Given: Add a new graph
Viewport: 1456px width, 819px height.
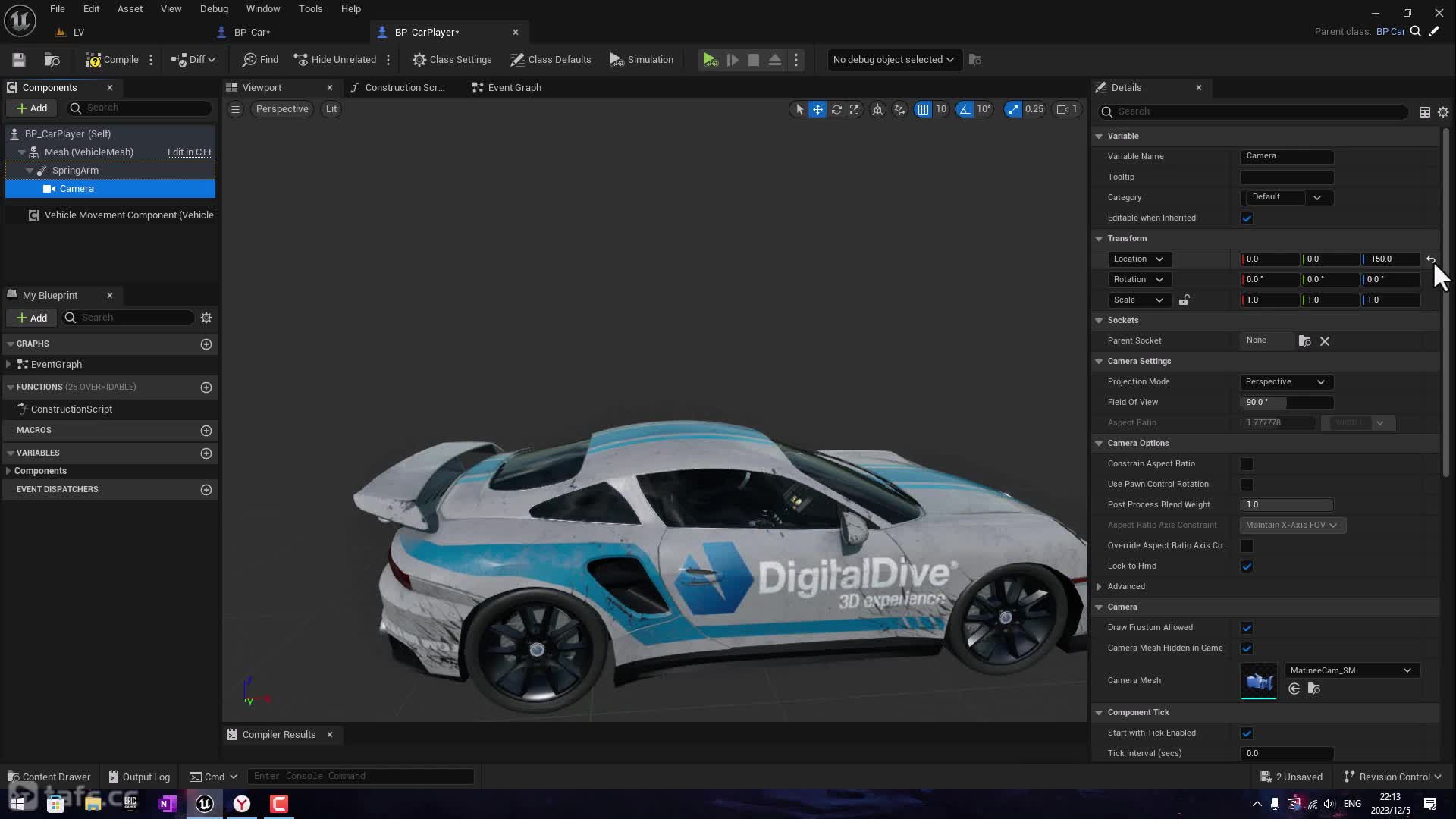Looking at the screenshot, I should point(206,344).
